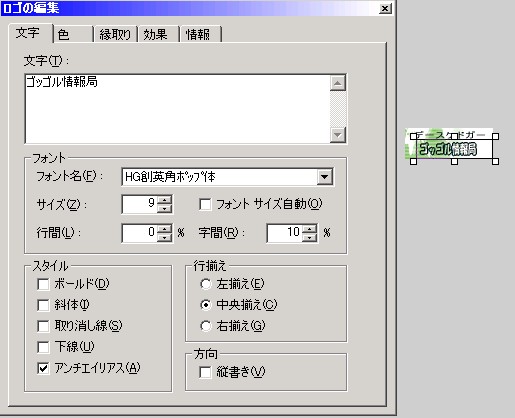Enable 斜体 italic style
The width and height of the screenshot is (515, 418).
pos(43,305)
